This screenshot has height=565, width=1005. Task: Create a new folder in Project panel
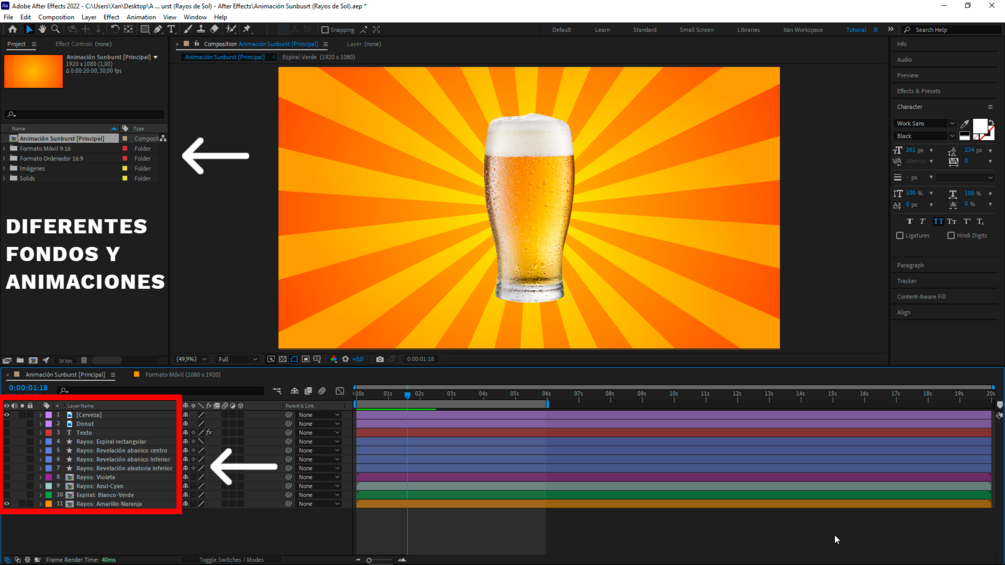pos(20,361)
